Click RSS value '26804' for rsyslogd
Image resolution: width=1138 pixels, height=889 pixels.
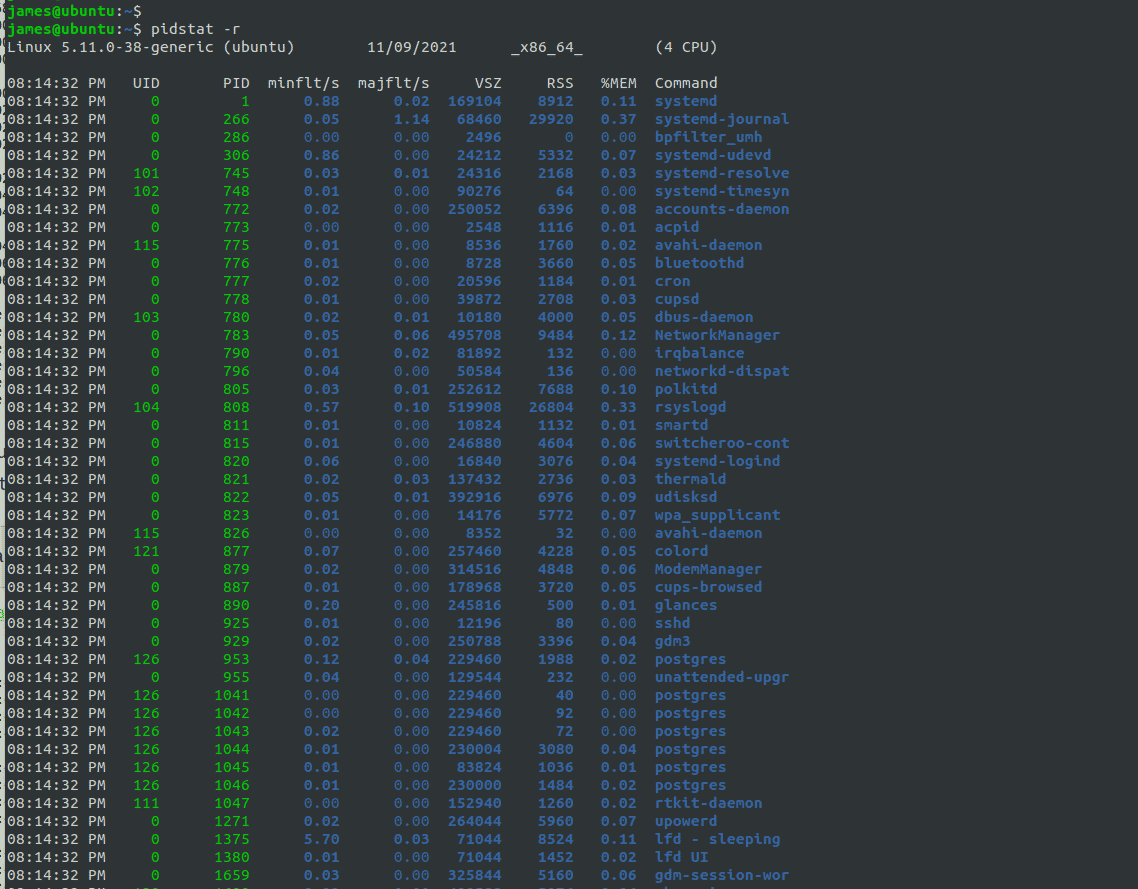click(x=551, y=407)
